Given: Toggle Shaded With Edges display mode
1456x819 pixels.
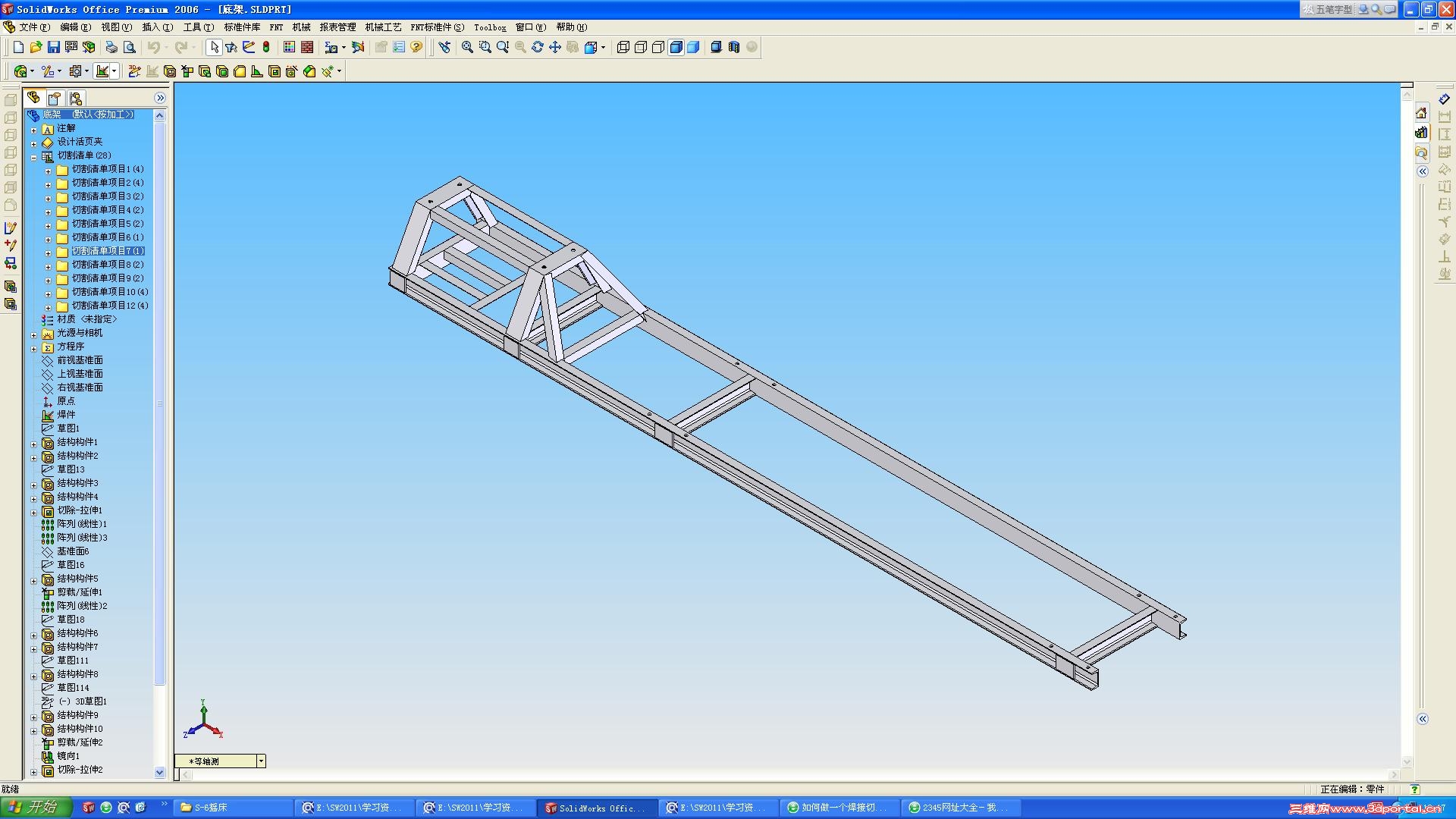Looking at the screenshot, I should (x=676, y=47).
